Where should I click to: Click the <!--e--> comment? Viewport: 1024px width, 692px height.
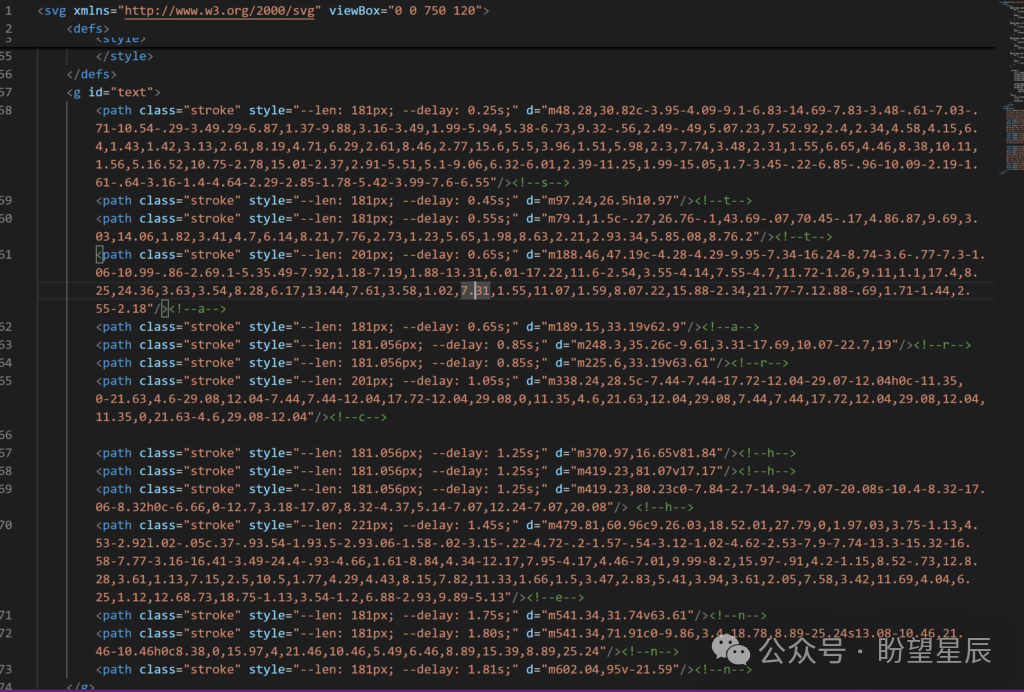click(555, 597)
